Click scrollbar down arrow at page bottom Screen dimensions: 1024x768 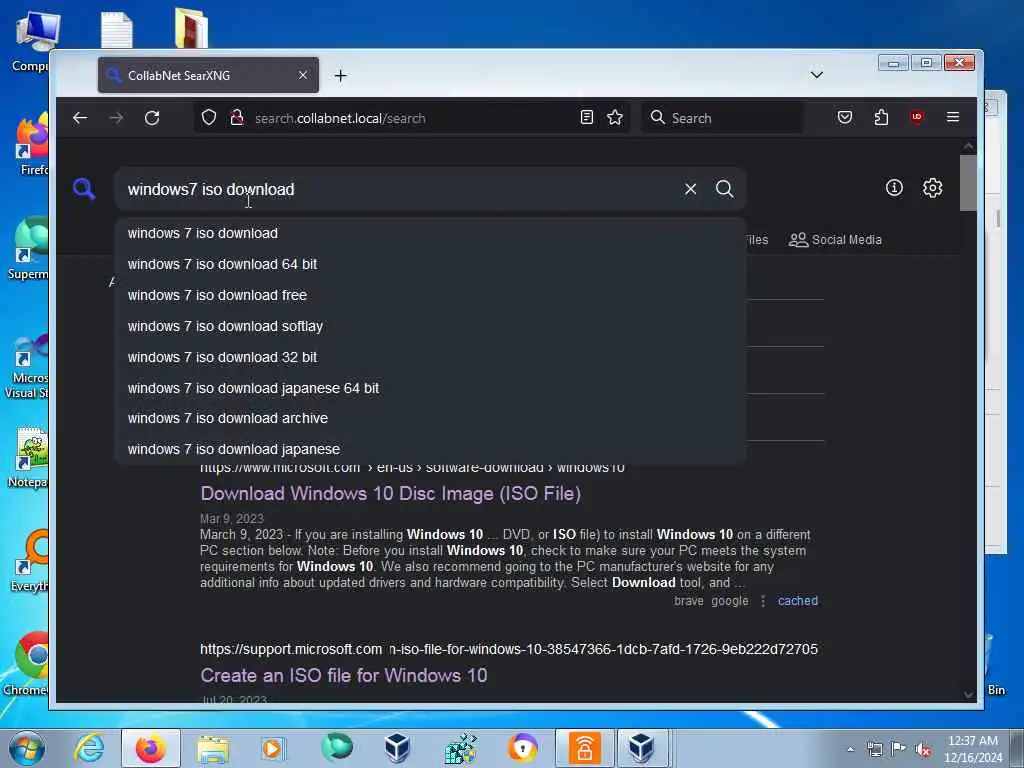968,695
